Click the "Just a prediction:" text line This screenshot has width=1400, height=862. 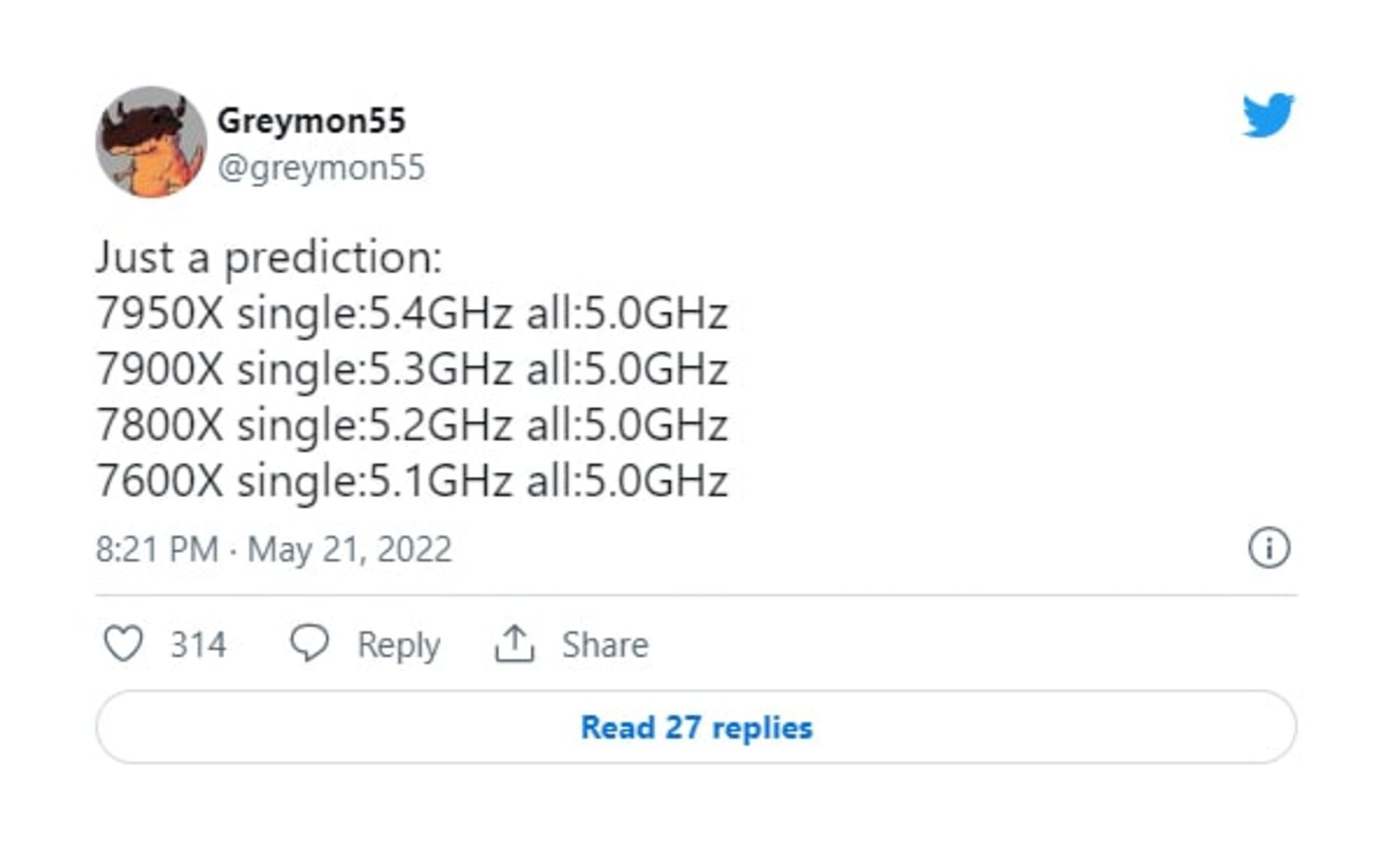coord(268,257)
